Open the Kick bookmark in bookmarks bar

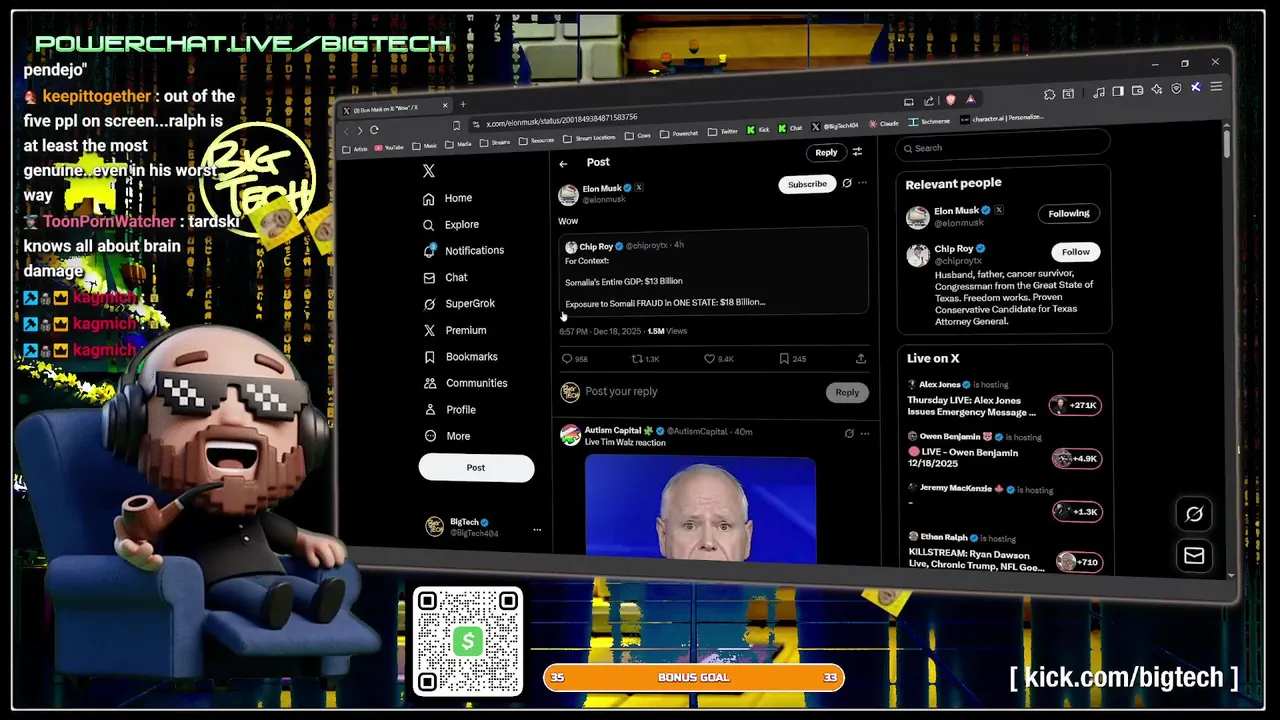click(758, 130)
